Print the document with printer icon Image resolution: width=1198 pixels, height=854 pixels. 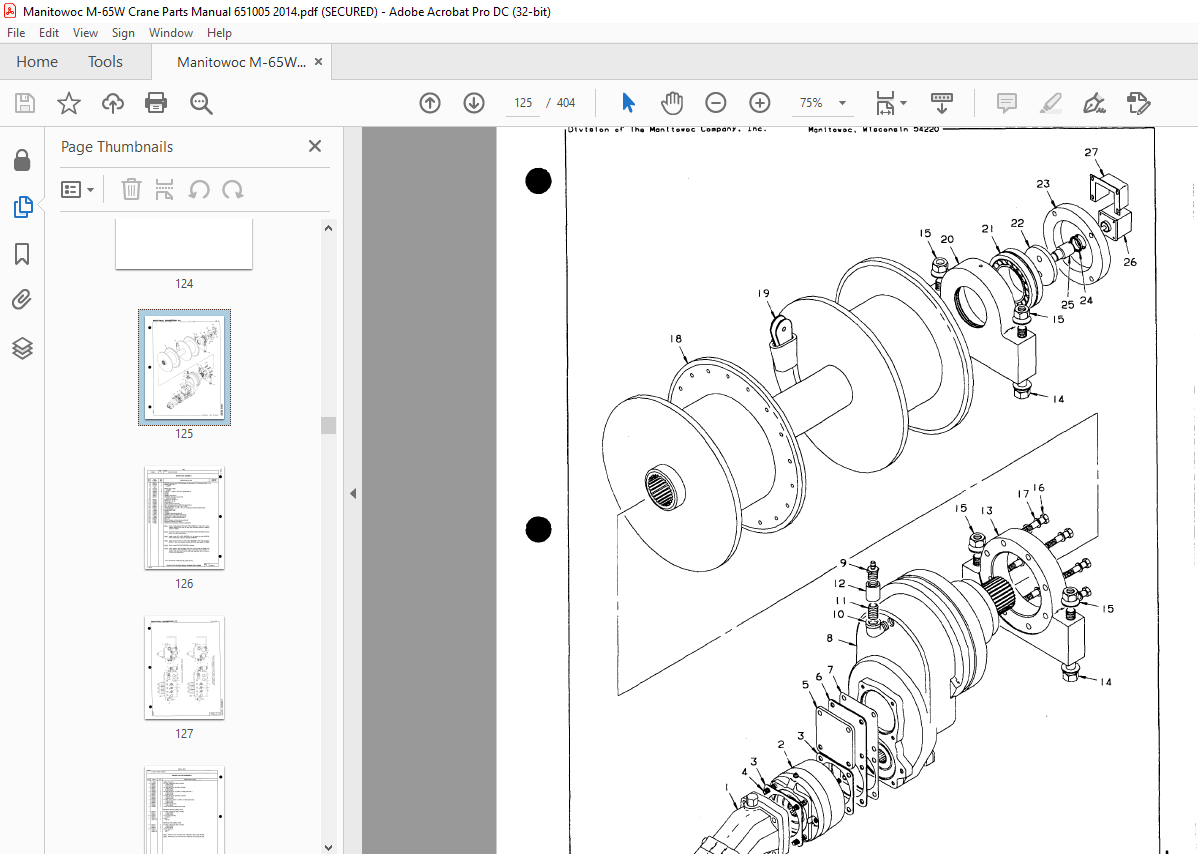pos(156,102)
